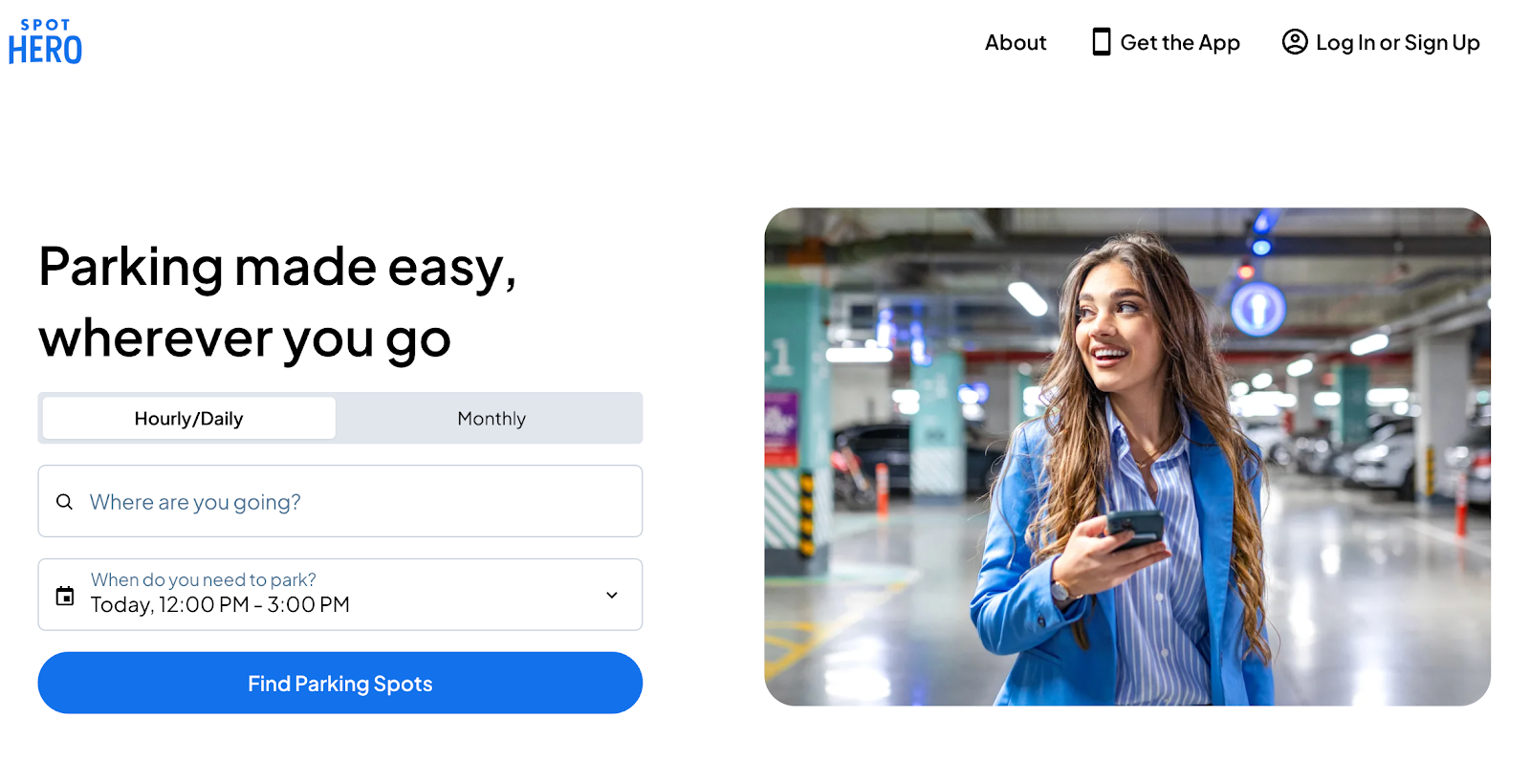Click the Parking made easy heading
The width and height of the screenshot is (1530, 784).
pyautogui.click(x=278, y=267)
